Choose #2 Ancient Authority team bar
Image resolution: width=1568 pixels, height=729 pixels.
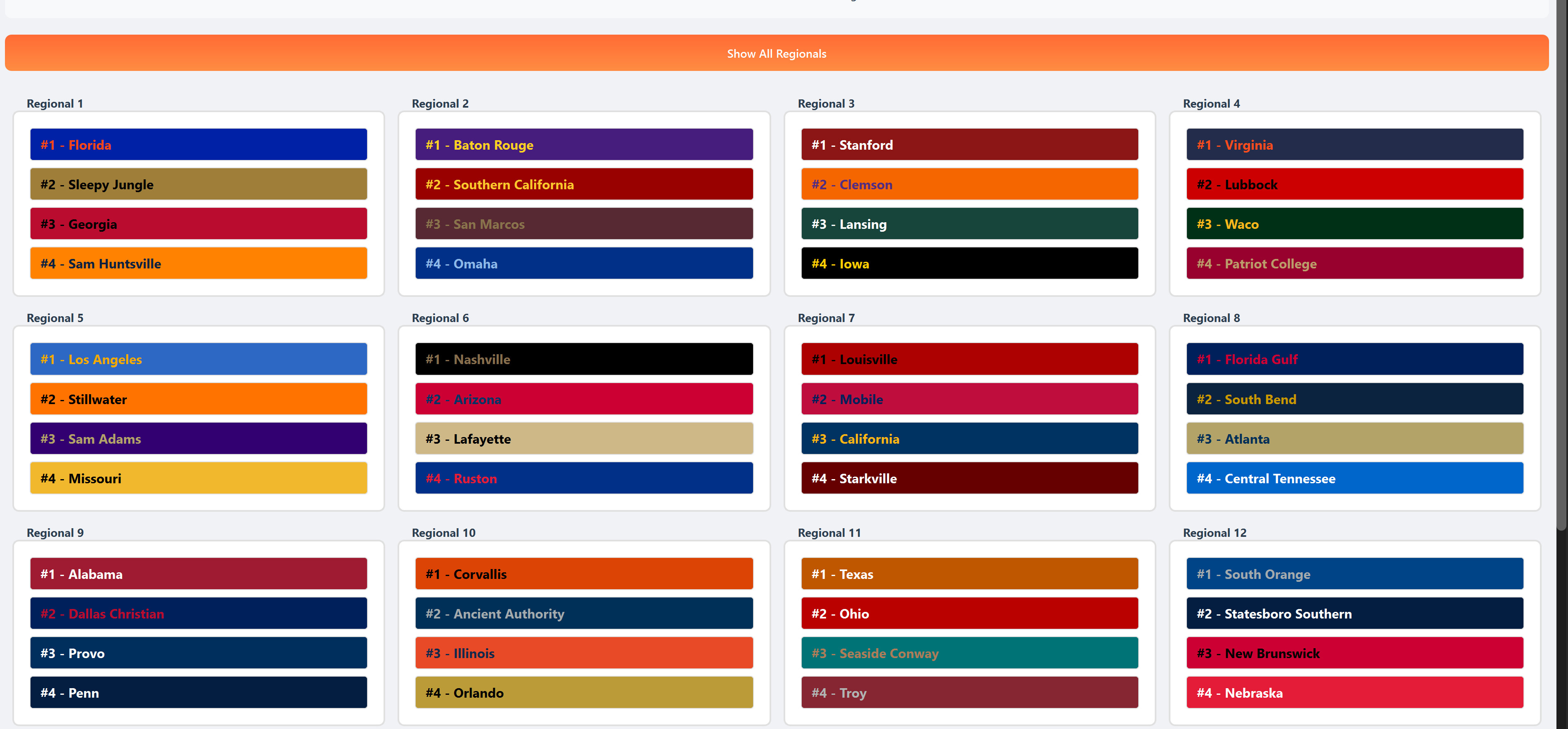(x=584, y=614)
